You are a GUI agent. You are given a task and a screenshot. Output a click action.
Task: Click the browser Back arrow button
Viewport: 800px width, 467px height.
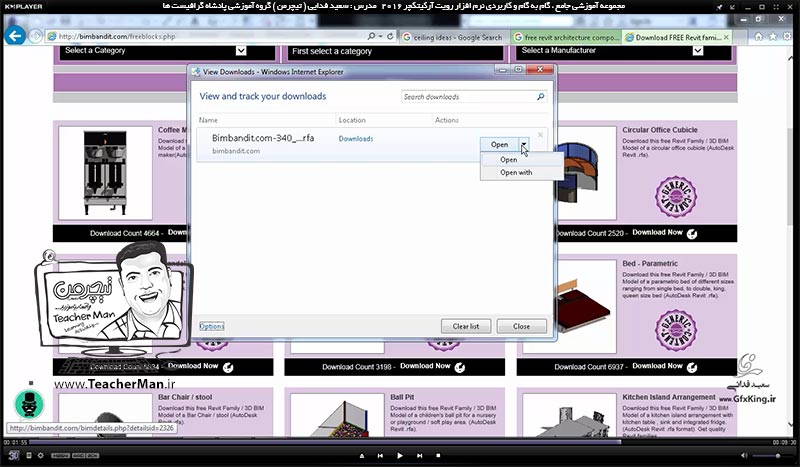(x=15, y=36)
